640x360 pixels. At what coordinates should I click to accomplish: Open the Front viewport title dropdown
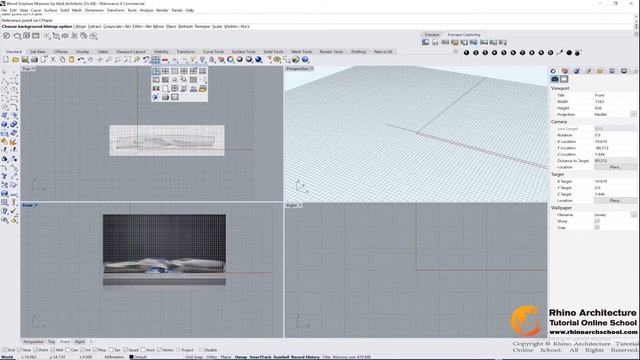(x=36, y=205)
